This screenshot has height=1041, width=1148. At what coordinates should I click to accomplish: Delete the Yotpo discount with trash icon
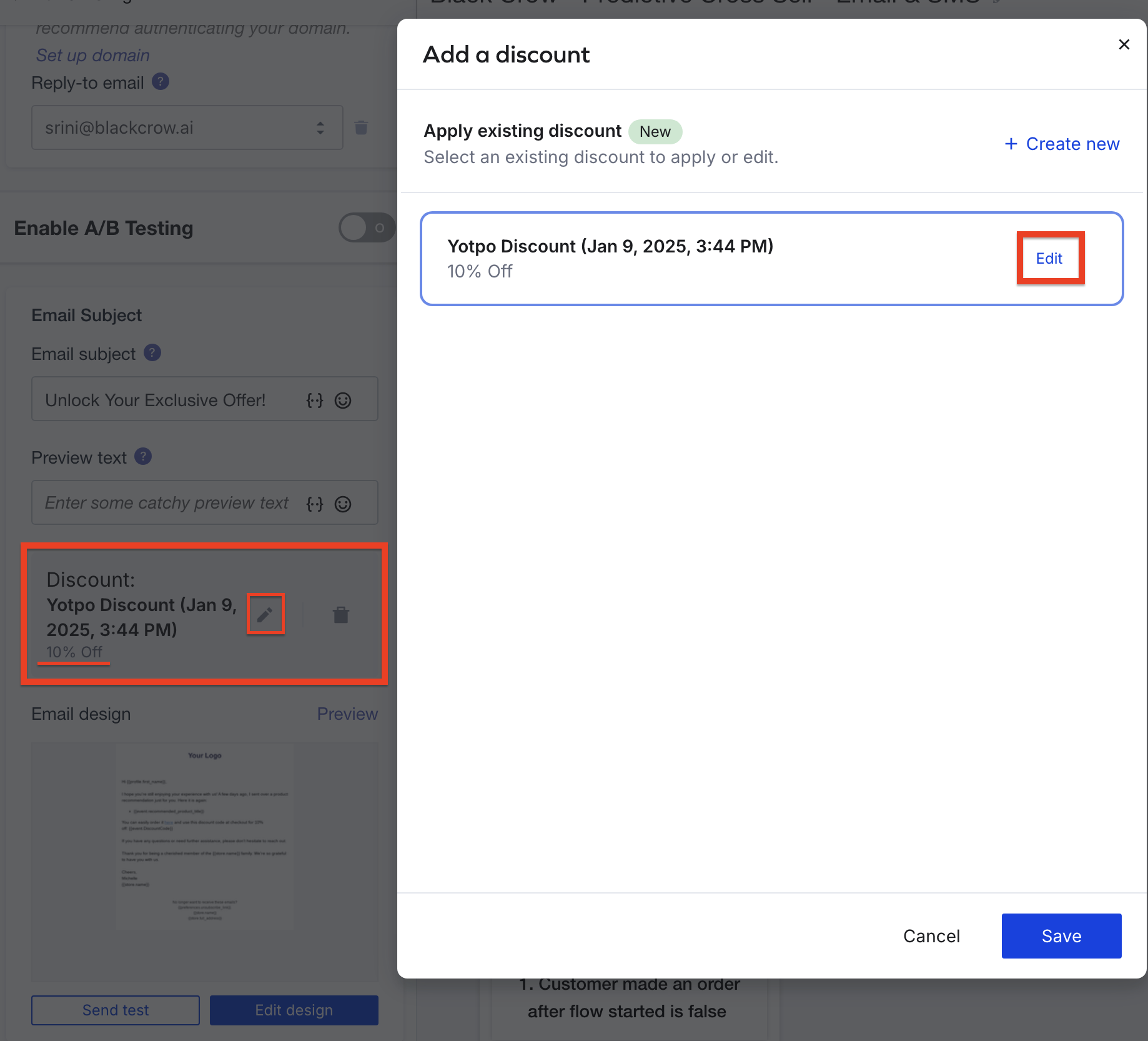click(340, 615)
